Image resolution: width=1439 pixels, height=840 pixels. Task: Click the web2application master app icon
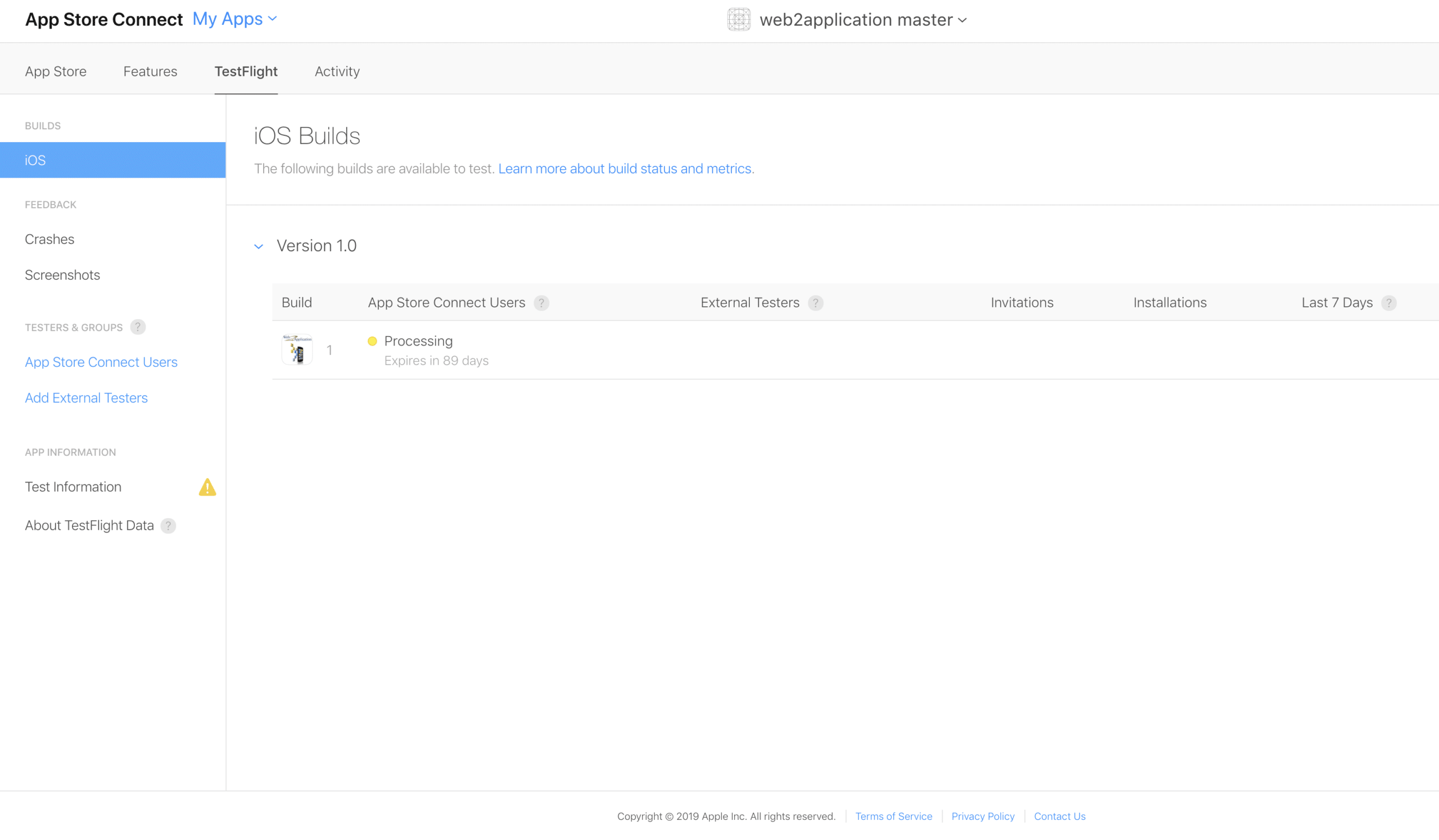[739, 20]
